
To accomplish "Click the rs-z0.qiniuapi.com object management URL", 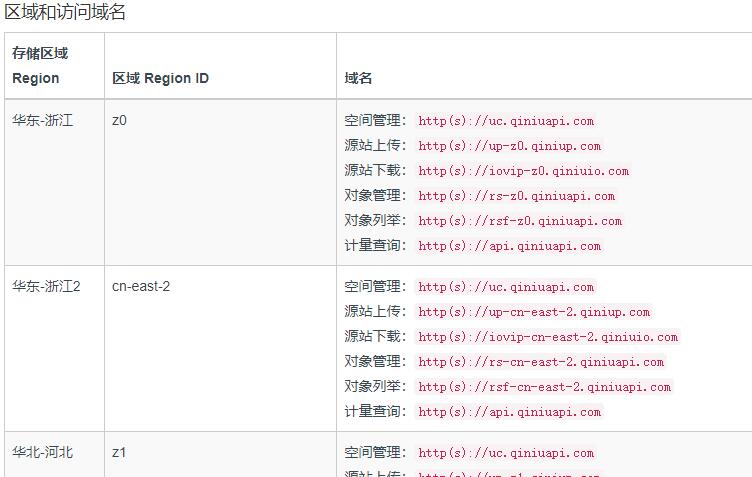I will pyautogui.click(x=516, y=196).
